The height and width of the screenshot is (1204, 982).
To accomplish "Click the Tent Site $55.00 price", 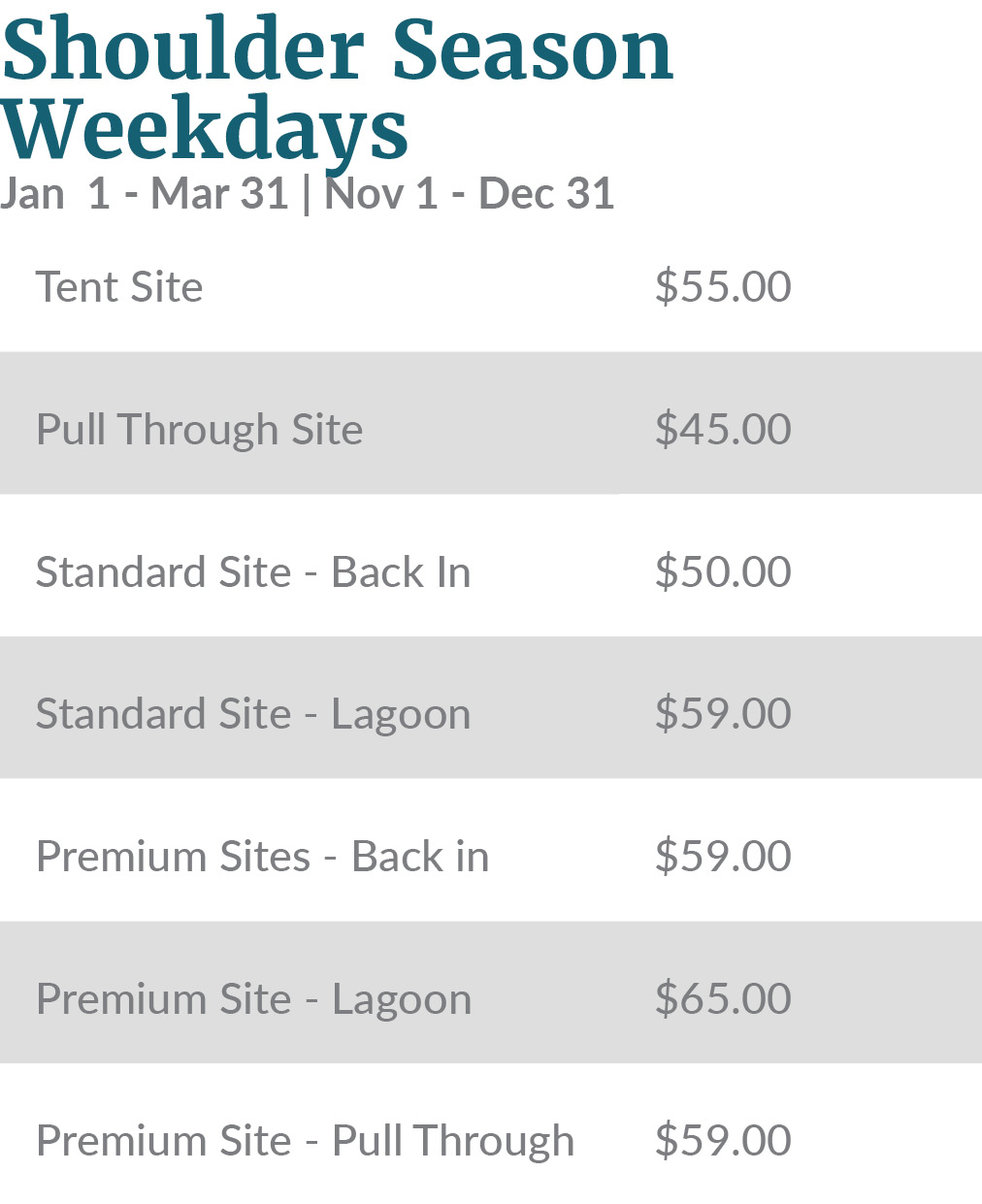I will [x=723, y=287].
